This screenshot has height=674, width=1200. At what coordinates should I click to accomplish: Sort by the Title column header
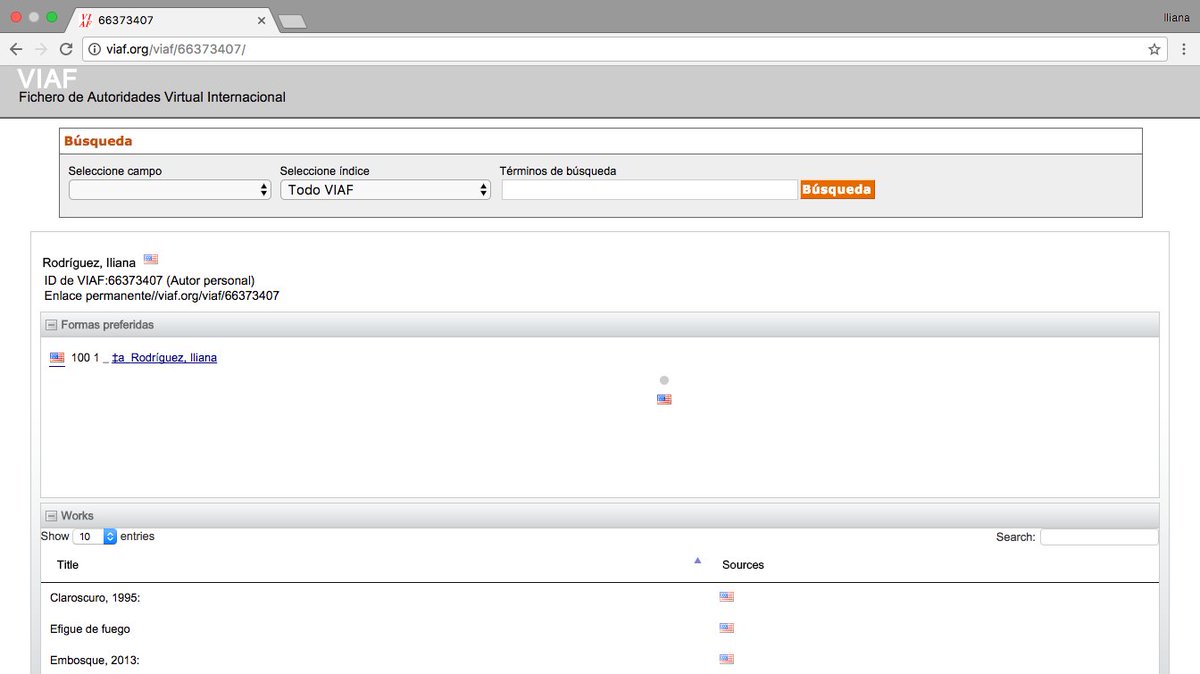(x=68, y=565)
